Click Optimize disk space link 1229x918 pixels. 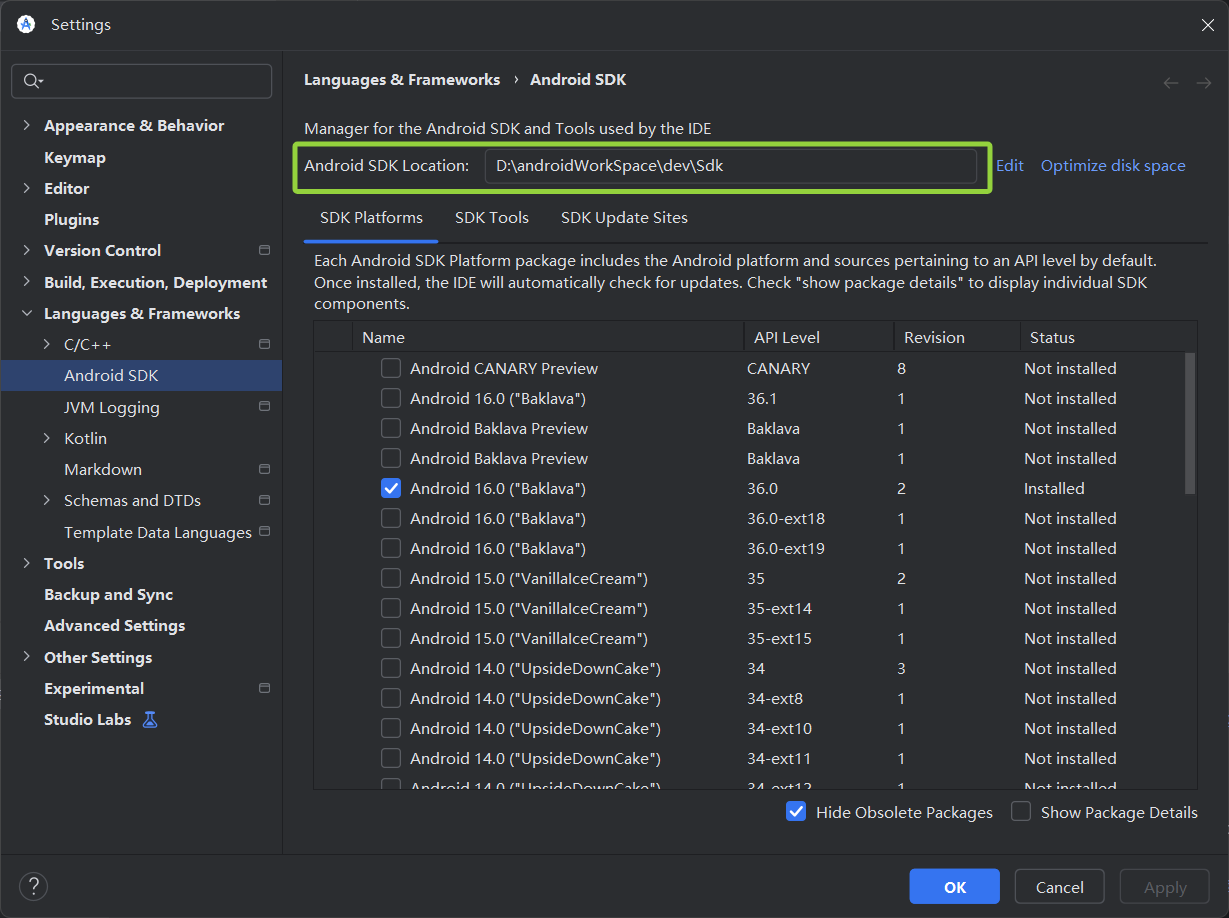click(1113, 166)
